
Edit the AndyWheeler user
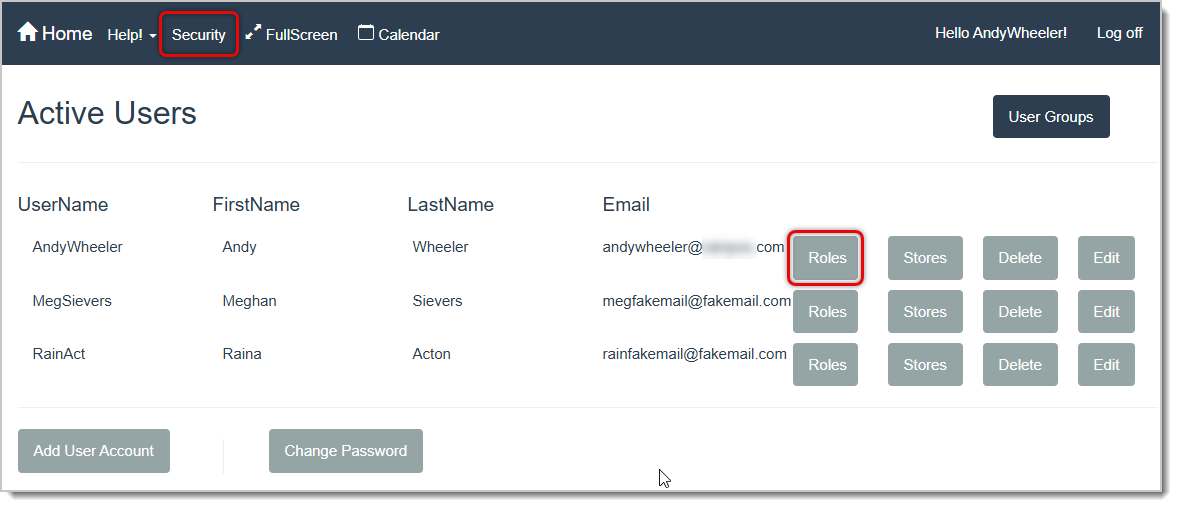pos(1105,258)
